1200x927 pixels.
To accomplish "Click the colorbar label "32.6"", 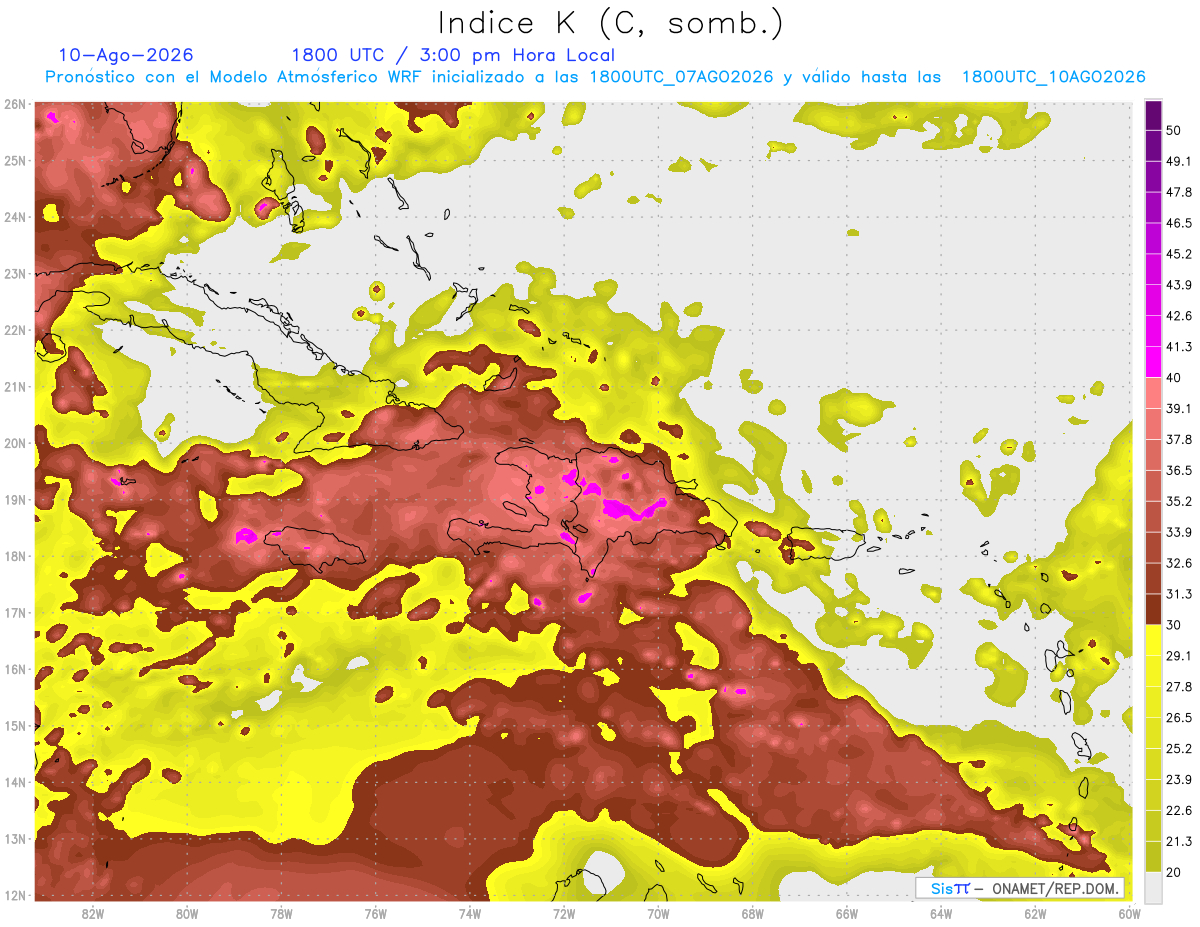I will 1179,563.
